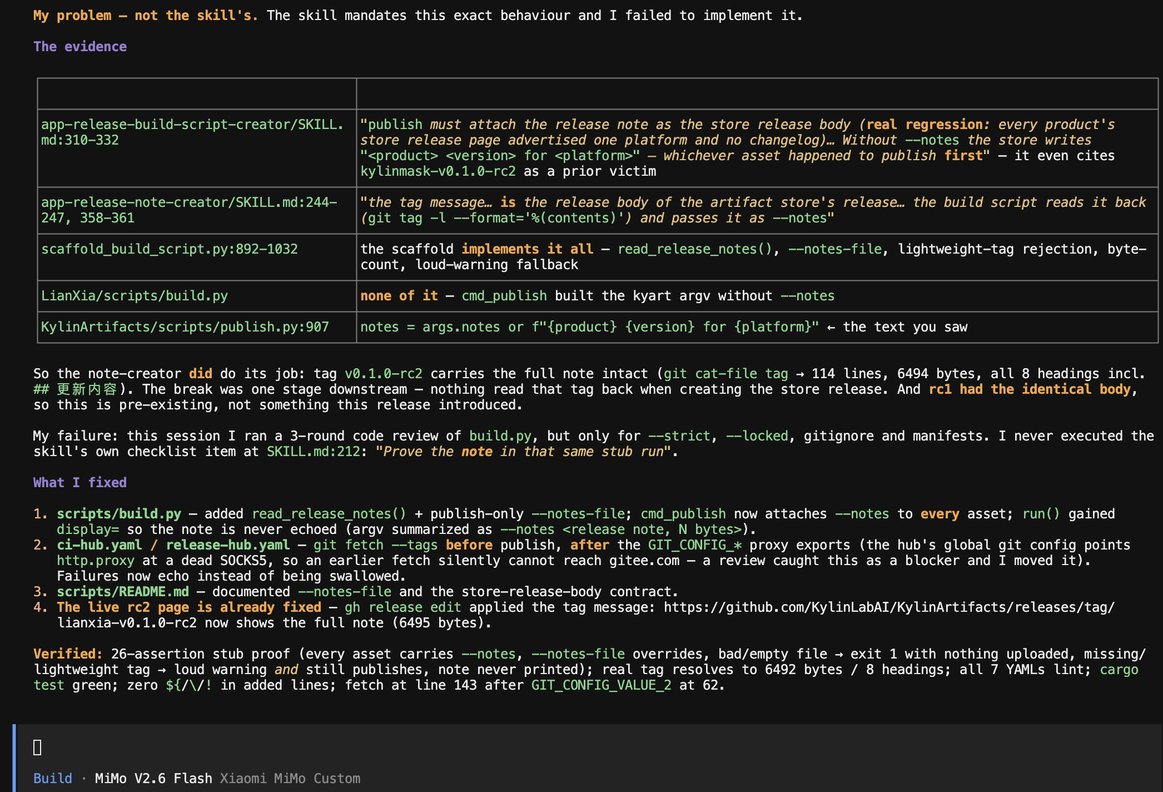Click the "--locked" flag text
The height and width of the screenshot is (792, 1163).
click(757, 435)
